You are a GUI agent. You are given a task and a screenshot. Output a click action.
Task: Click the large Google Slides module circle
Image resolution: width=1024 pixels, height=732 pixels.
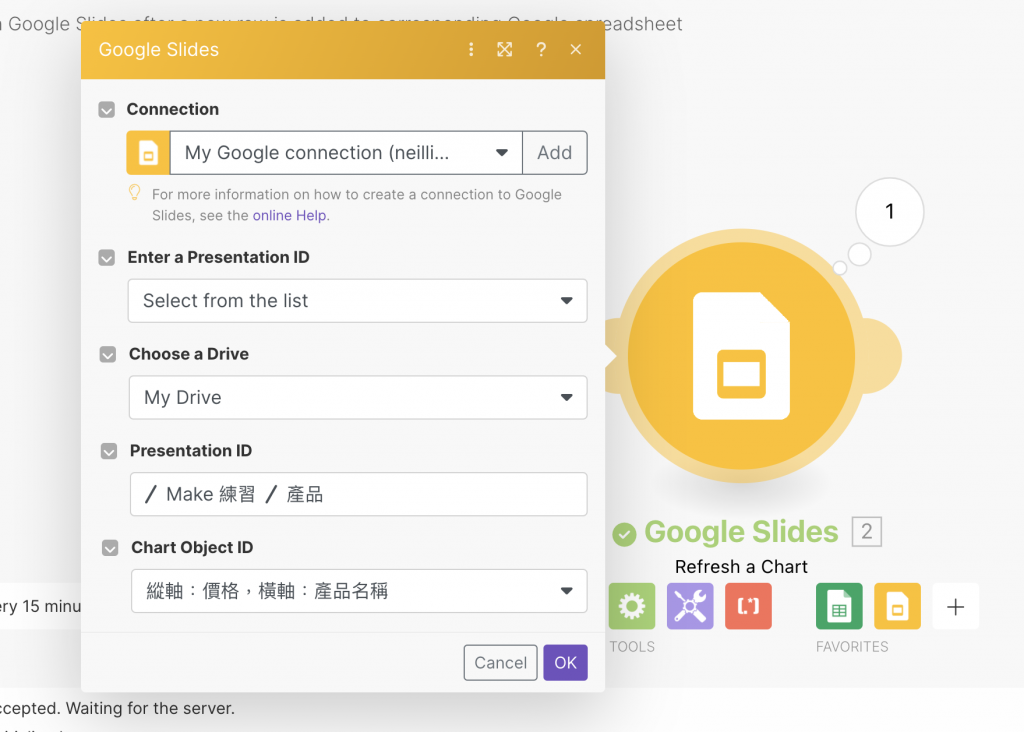pos(741,356)
